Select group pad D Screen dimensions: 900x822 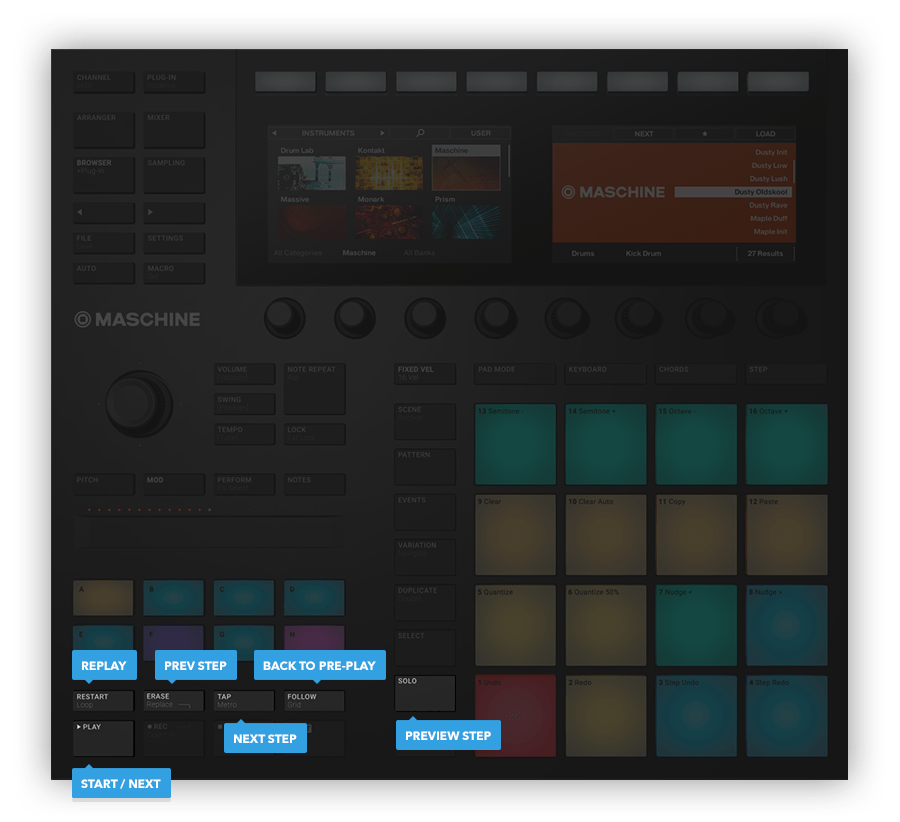point(315,598)
